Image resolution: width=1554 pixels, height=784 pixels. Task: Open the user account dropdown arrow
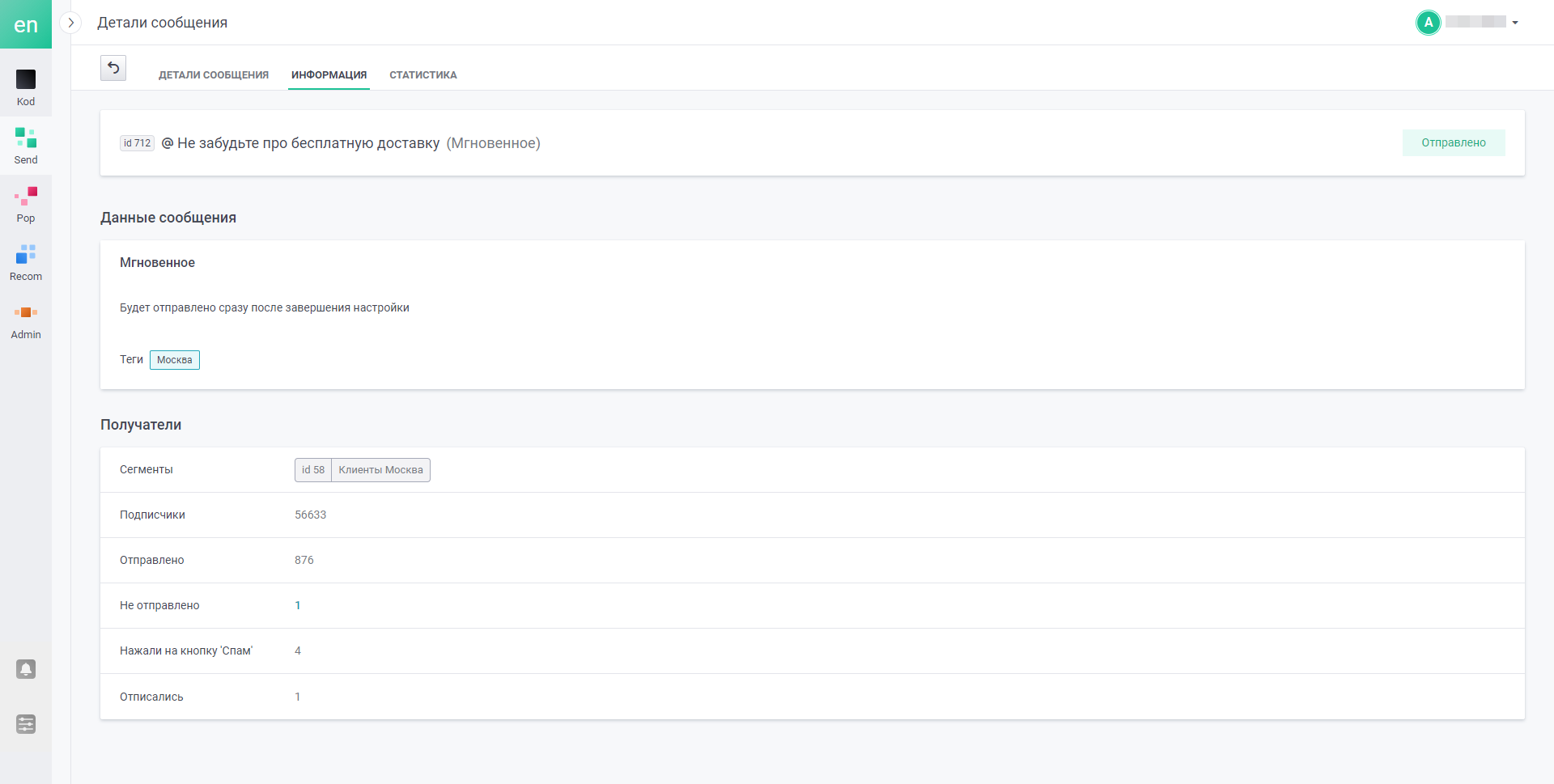pyautogui.click(x=1515, y=23)
